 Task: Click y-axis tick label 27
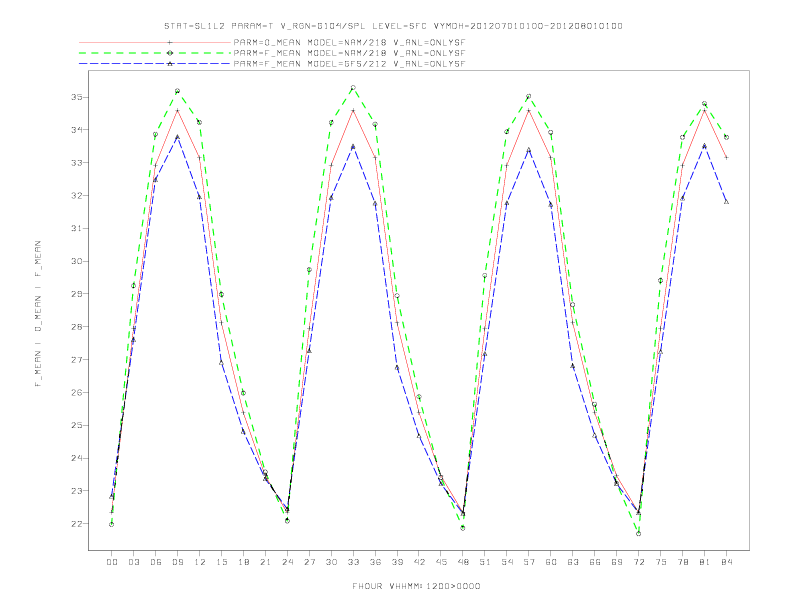pyautogui.click(x=77, y=360)
